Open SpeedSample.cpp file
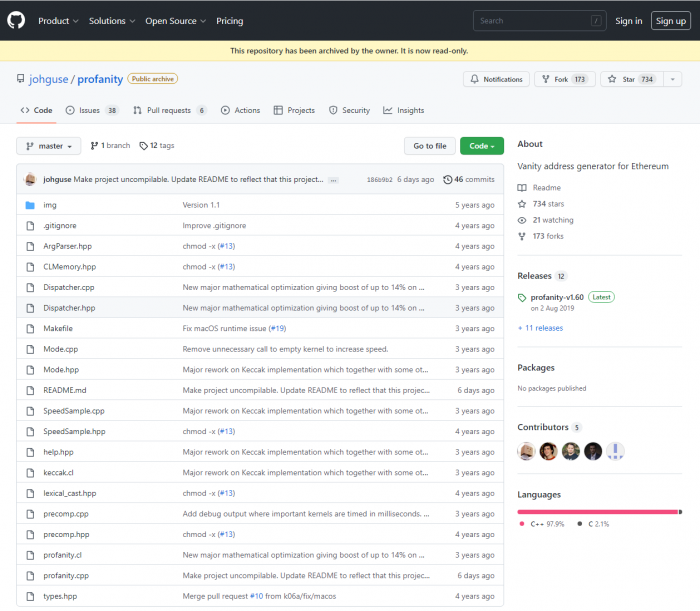Viewport: 700px width, 611px height. (74, 411)
